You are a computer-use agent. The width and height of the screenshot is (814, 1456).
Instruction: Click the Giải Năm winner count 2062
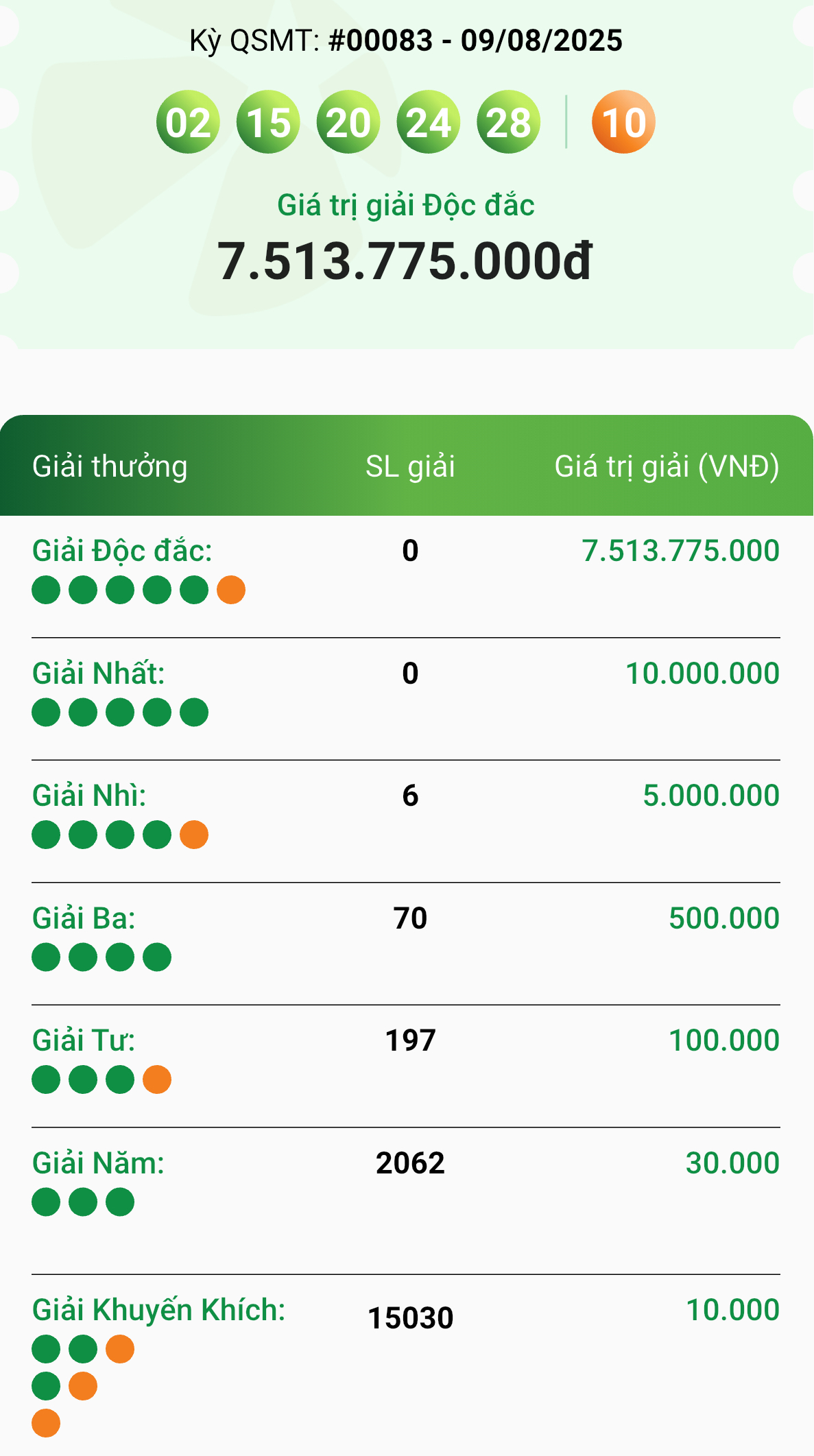coord(410,1163)
